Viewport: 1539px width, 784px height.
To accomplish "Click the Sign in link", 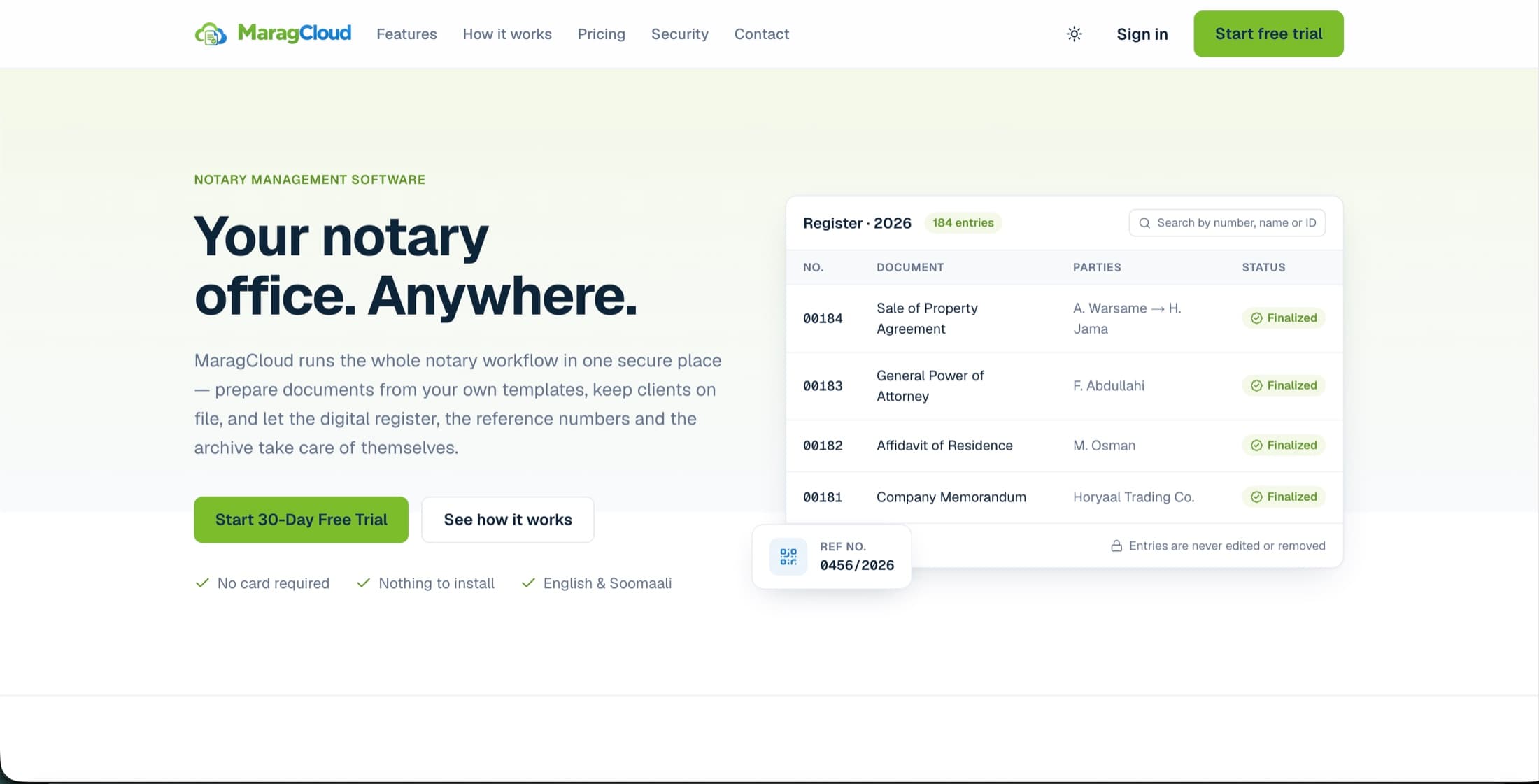I will (x=1142, y=34).
